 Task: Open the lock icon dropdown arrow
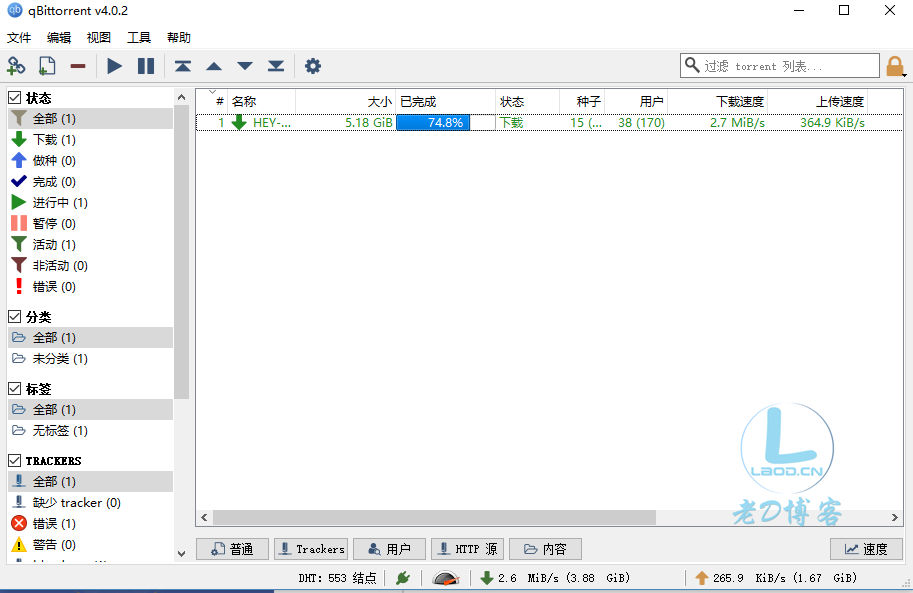904,75
